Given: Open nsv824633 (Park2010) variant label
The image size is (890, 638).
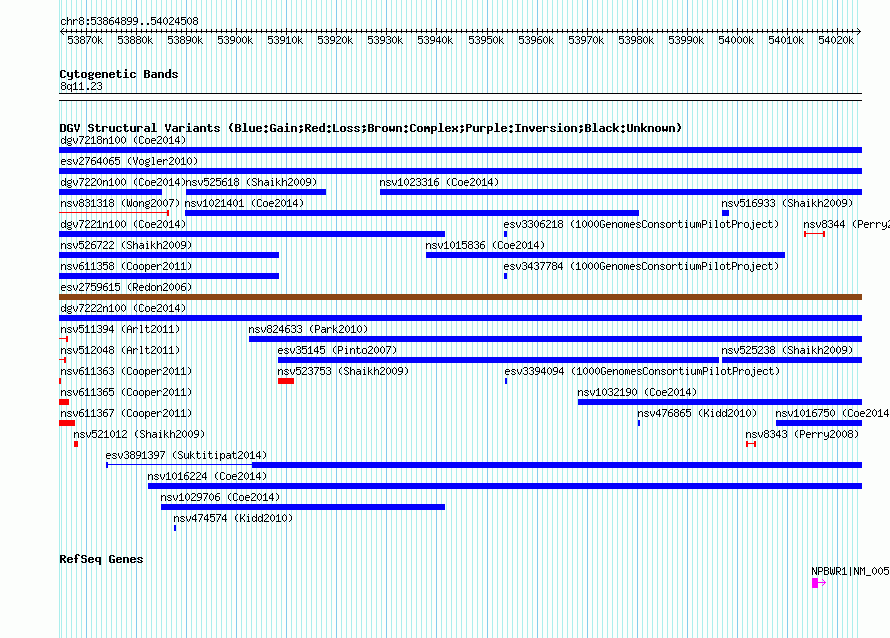Looking at the screenshot, I should (308, 329).
